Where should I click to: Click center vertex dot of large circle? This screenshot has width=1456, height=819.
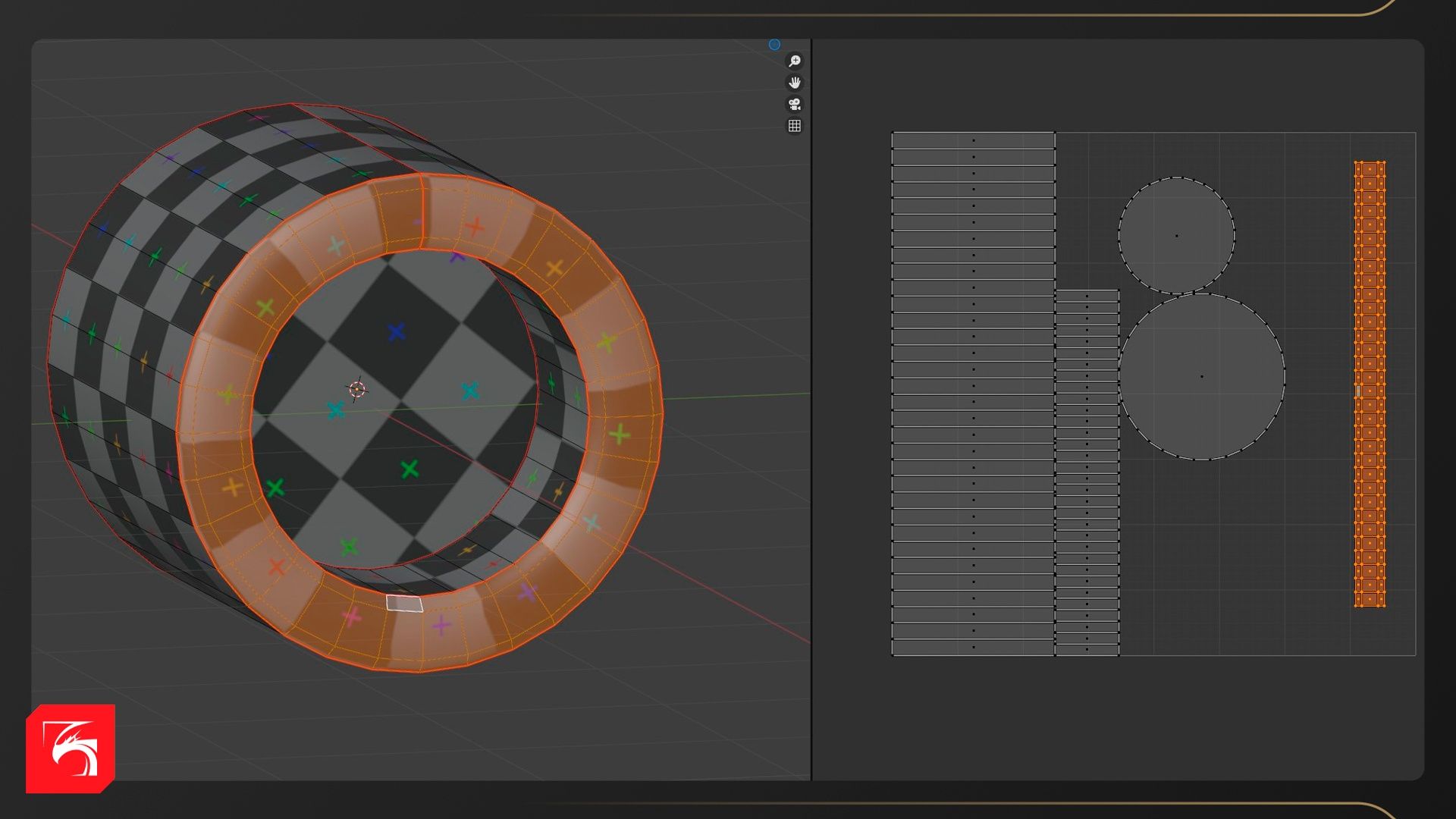coord(1202,376)
